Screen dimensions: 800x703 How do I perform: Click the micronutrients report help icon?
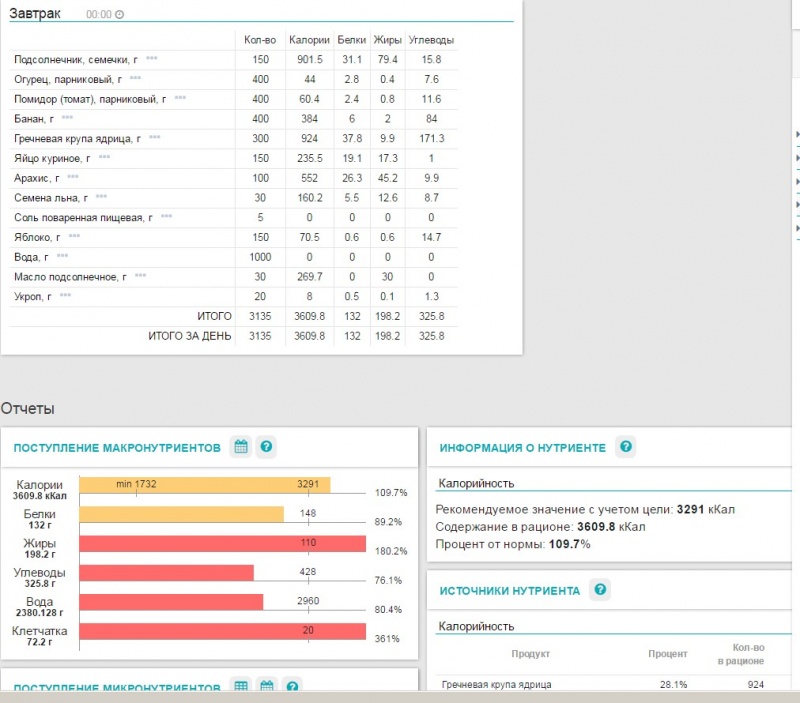click(x=291, y=687)
